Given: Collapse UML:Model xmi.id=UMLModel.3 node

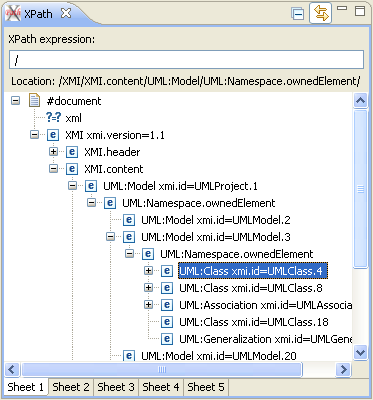Looking at the screenshot, I should pos(110,237).
